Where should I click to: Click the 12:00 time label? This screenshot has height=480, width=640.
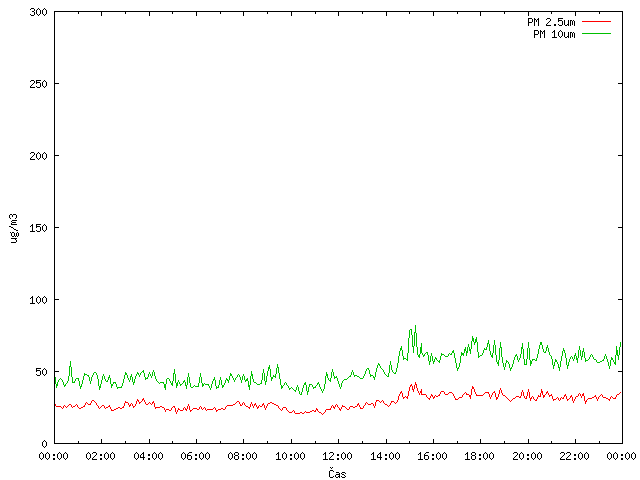(x=337, y=456)
